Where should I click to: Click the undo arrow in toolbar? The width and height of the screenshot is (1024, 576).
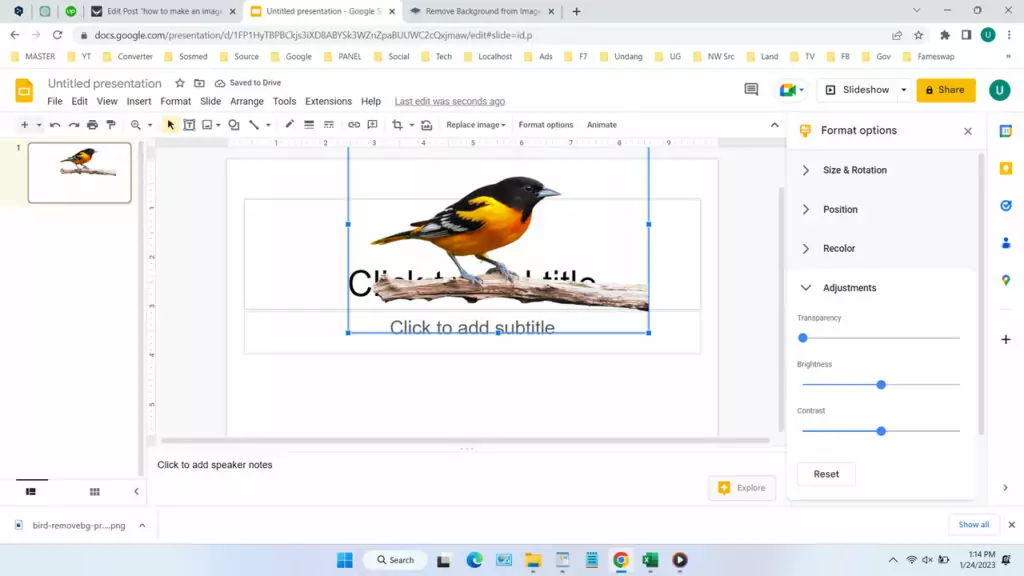tap(55, 125)
